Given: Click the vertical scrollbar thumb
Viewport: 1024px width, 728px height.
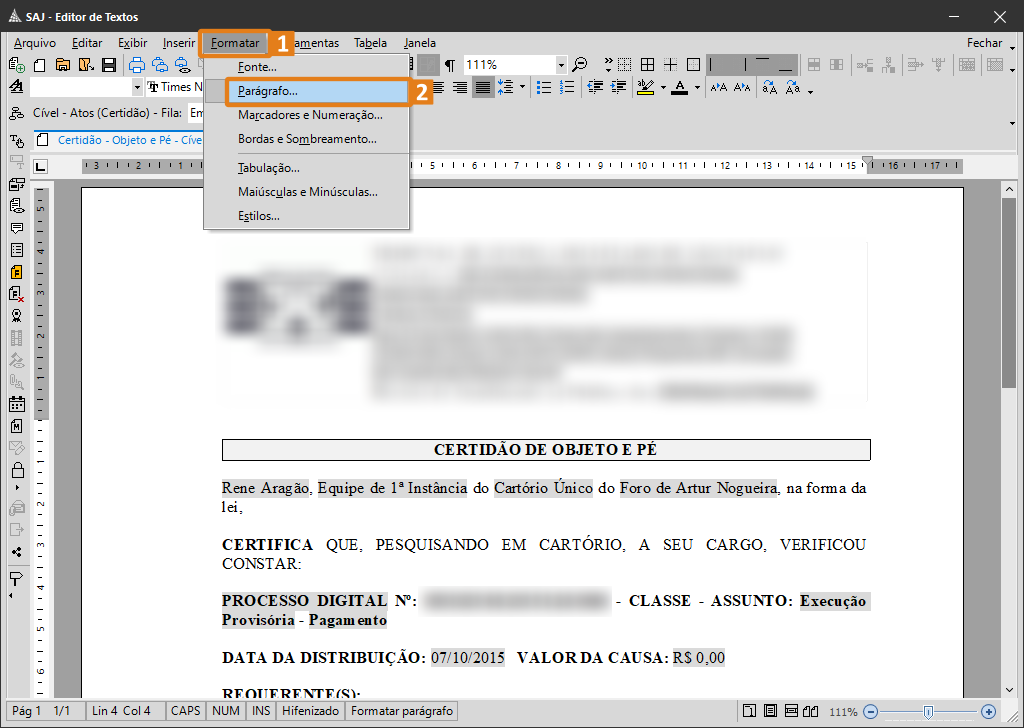Looking at the screenshot, I should [x=1009, y=293].
